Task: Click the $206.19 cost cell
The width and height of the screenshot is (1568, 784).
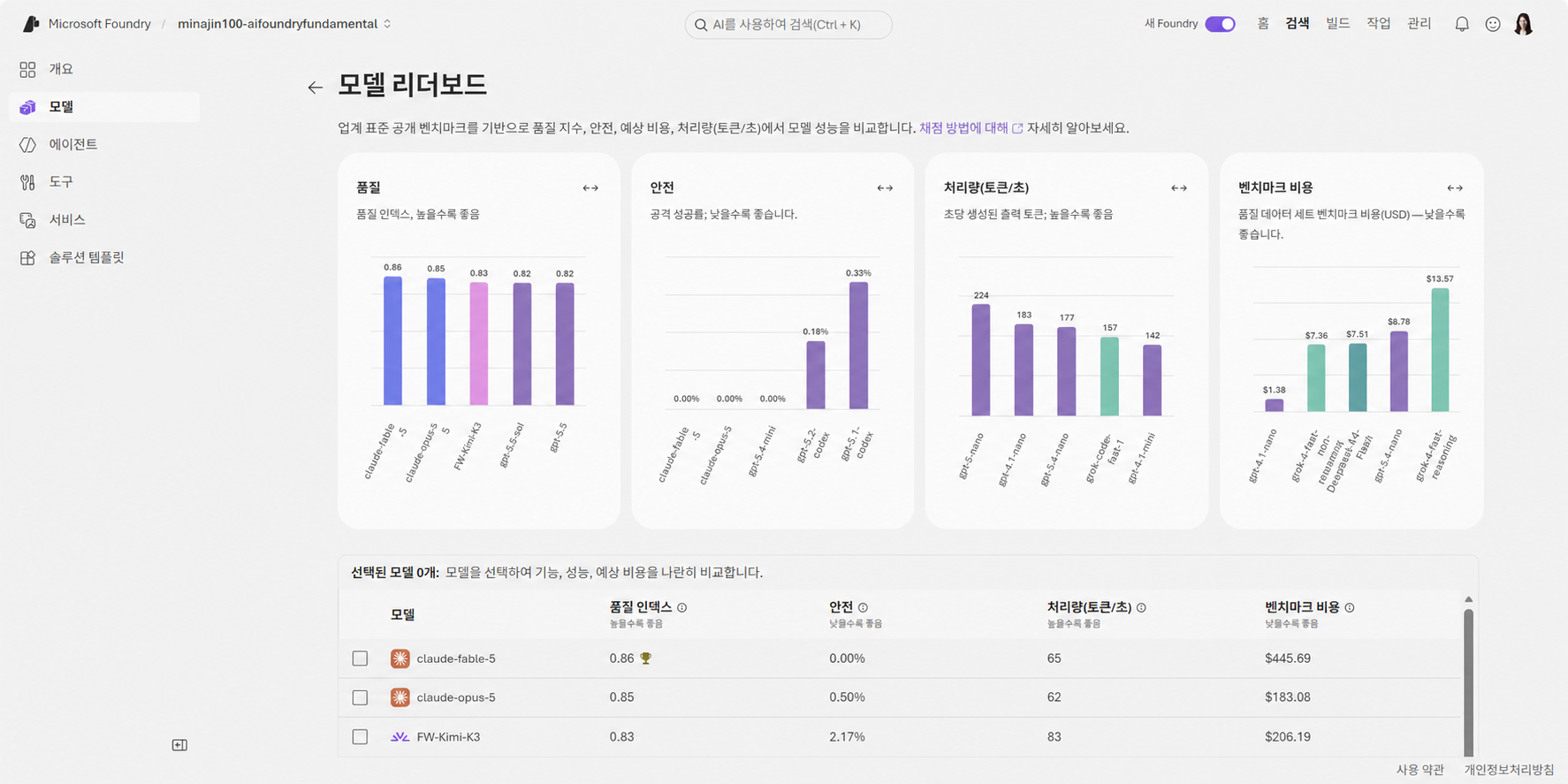Action: [x=1288, y=736]
